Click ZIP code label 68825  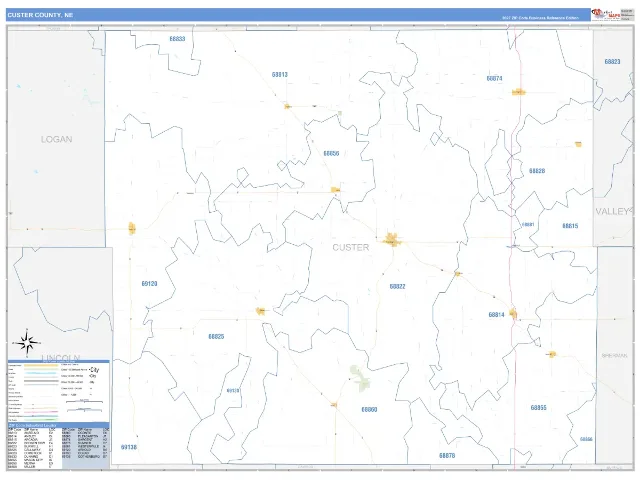[x=216, y=337]
